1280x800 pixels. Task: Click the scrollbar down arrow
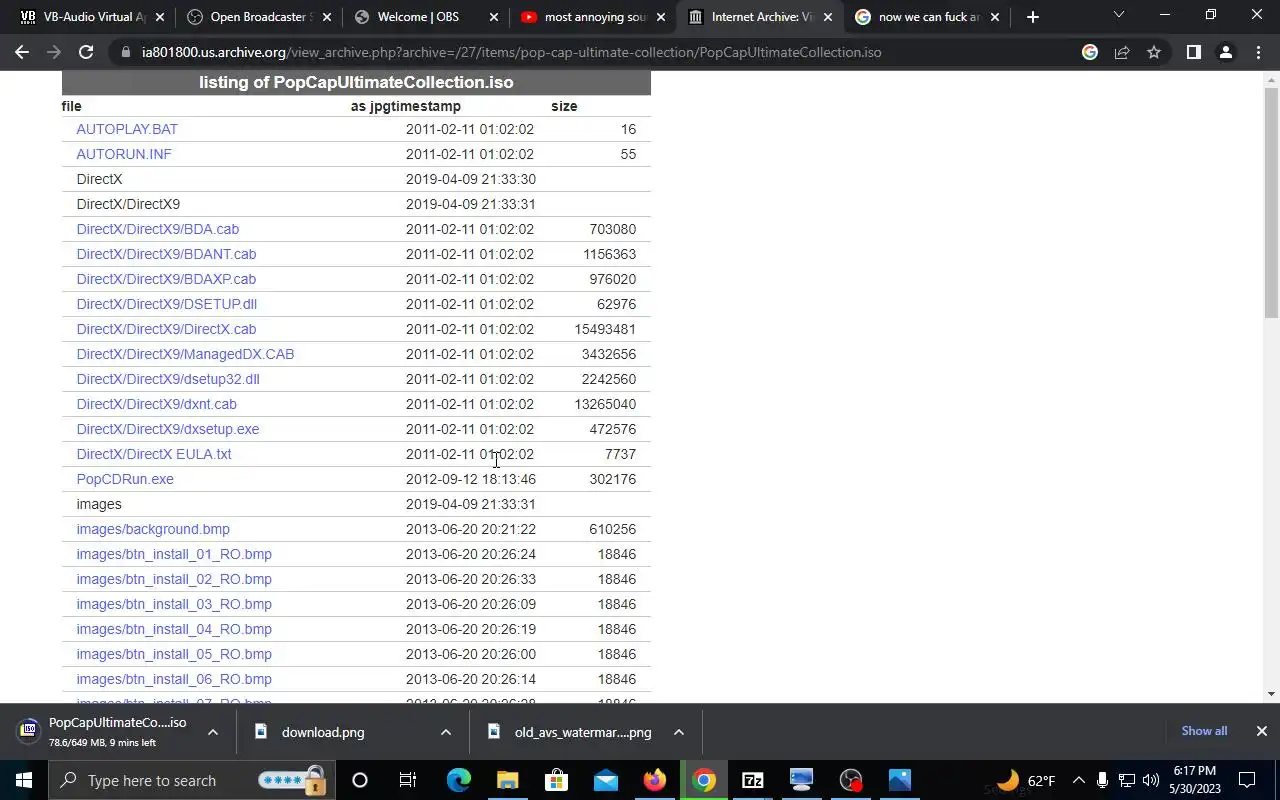coord(1271,694)
